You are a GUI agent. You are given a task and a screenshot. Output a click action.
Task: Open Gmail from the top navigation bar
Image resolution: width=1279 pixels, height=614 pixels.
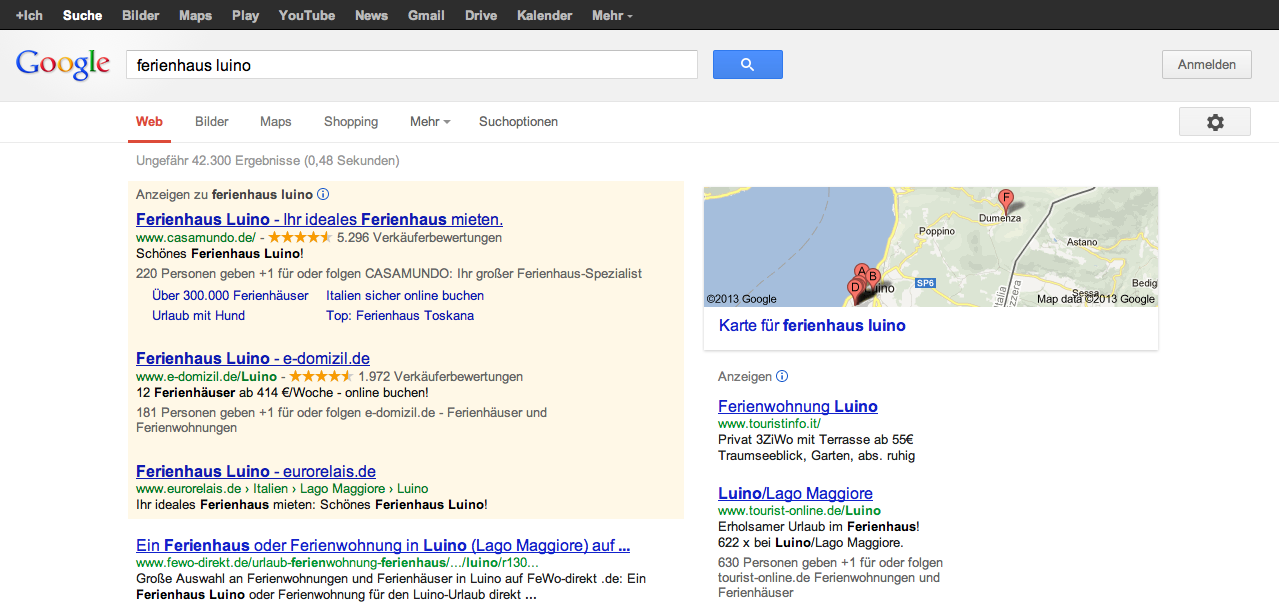[426, 16]
